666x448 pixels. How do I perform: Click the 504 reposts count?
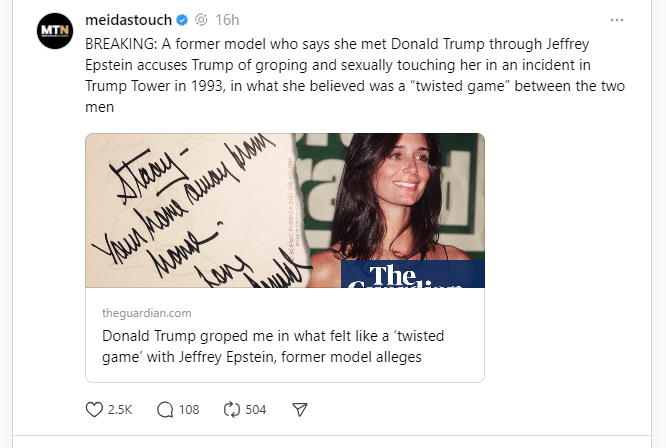[255, 409]
